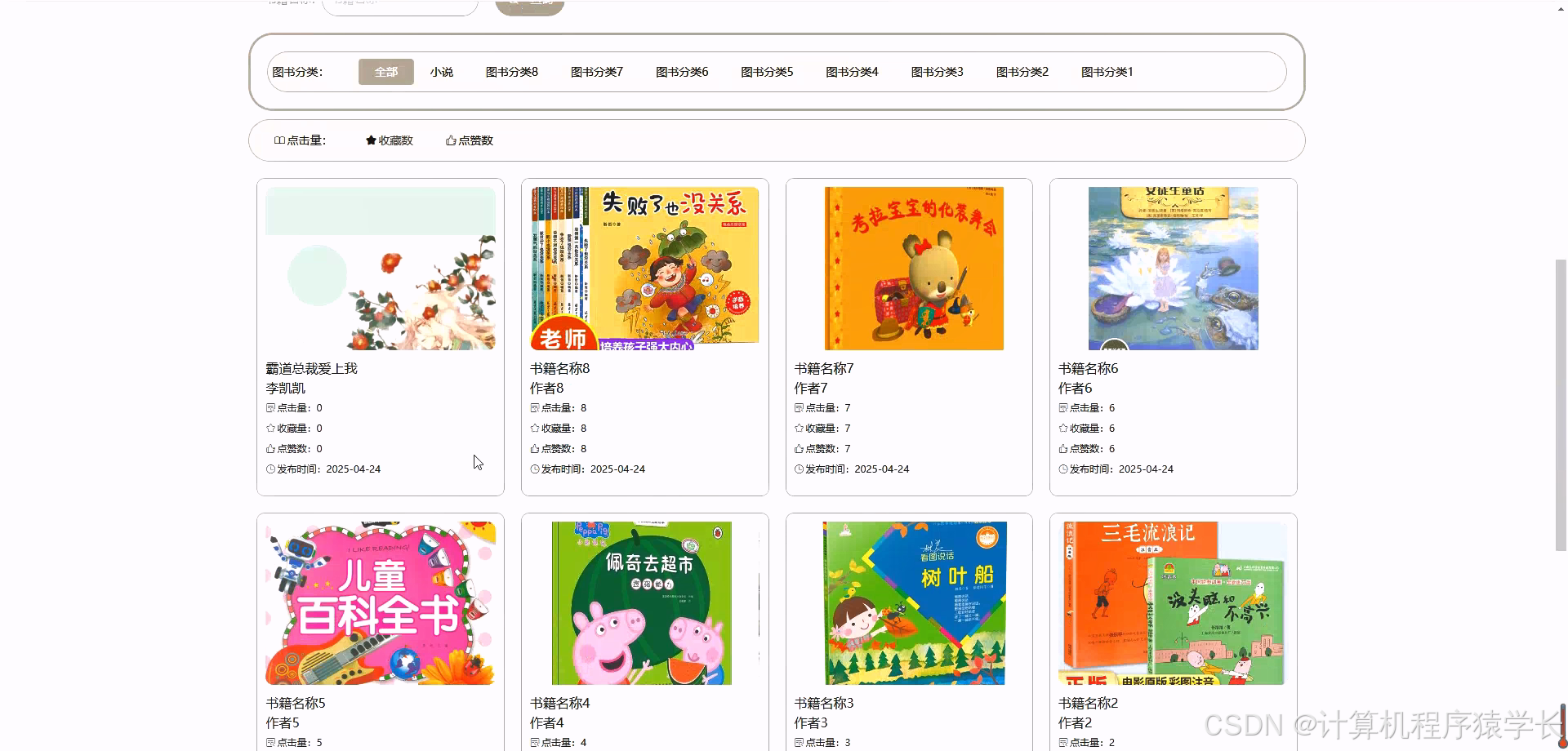The image size is (1568, 751).
Task: Open cover of 书籍名称6
Action: point(1174,269)
